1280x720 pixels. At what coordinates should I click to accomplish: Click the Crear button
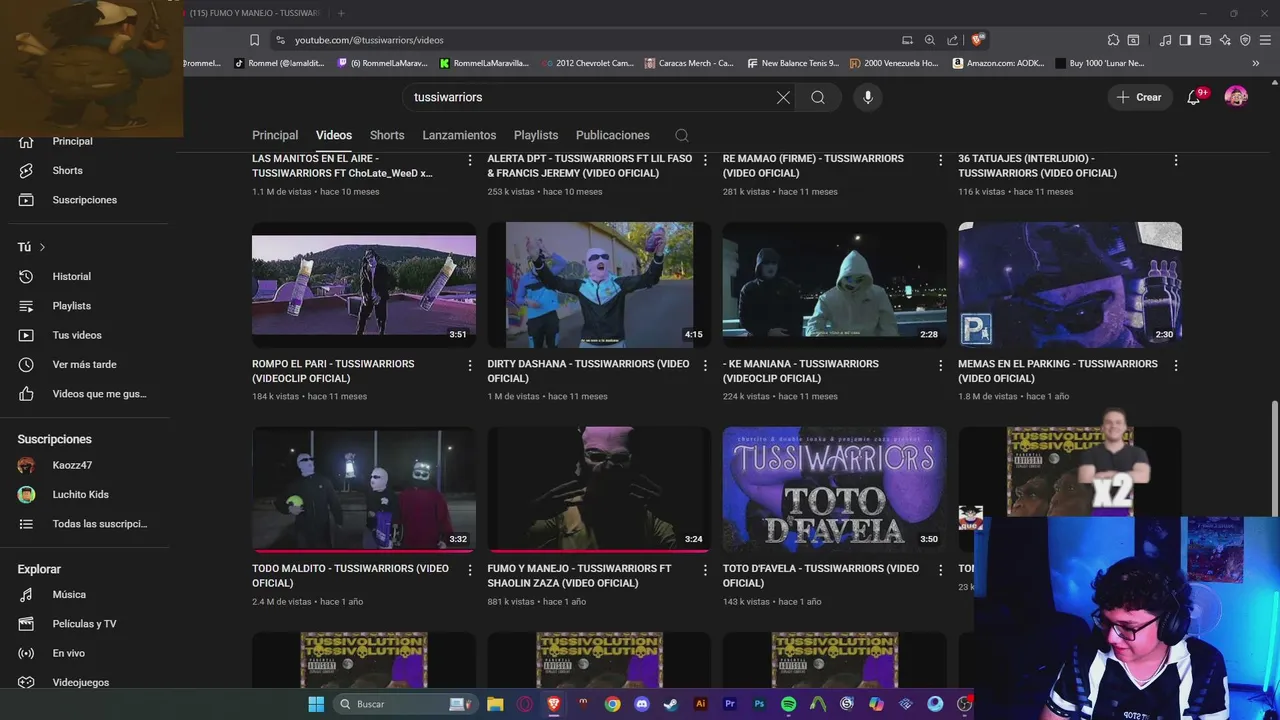click(1139, 97)
